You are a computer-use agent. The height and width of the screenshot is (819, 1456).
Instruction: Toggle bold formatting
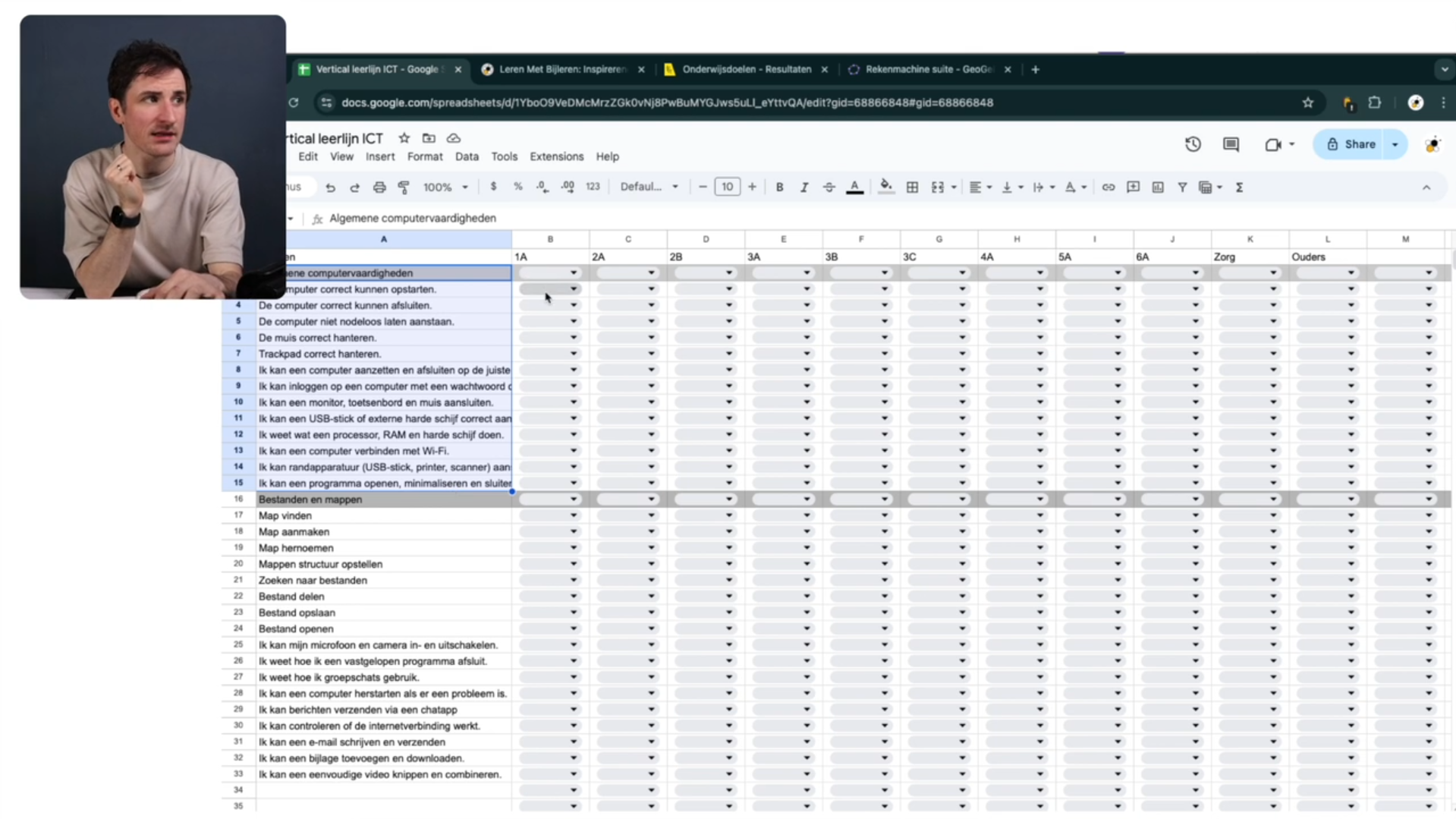tap(779, 187)
